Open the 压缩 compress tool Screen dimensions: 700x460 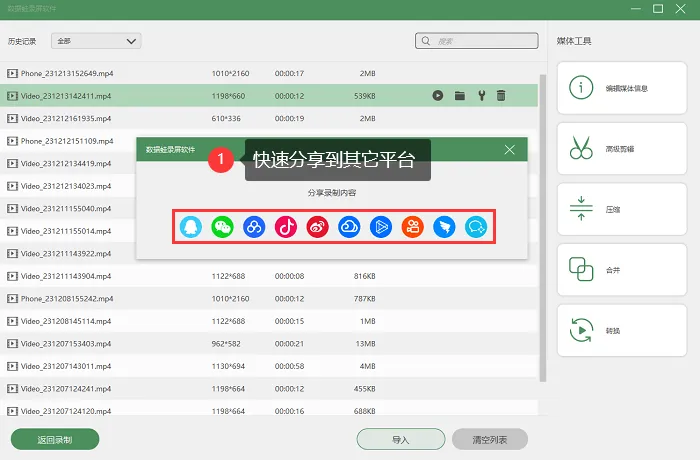pyautogui.click(x=622, y=209)
